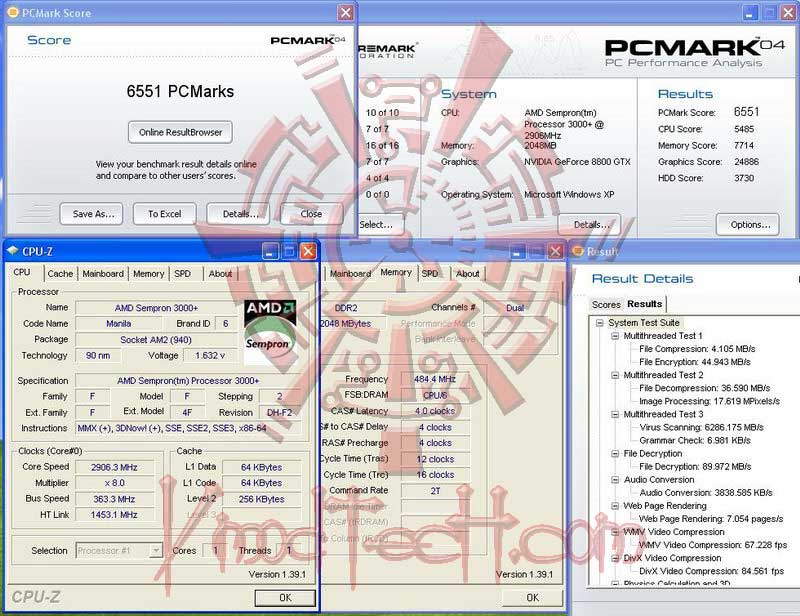800x616 pixels.
Task: Minimize the second CPU-Z Memory window
Action: [517, 251]
